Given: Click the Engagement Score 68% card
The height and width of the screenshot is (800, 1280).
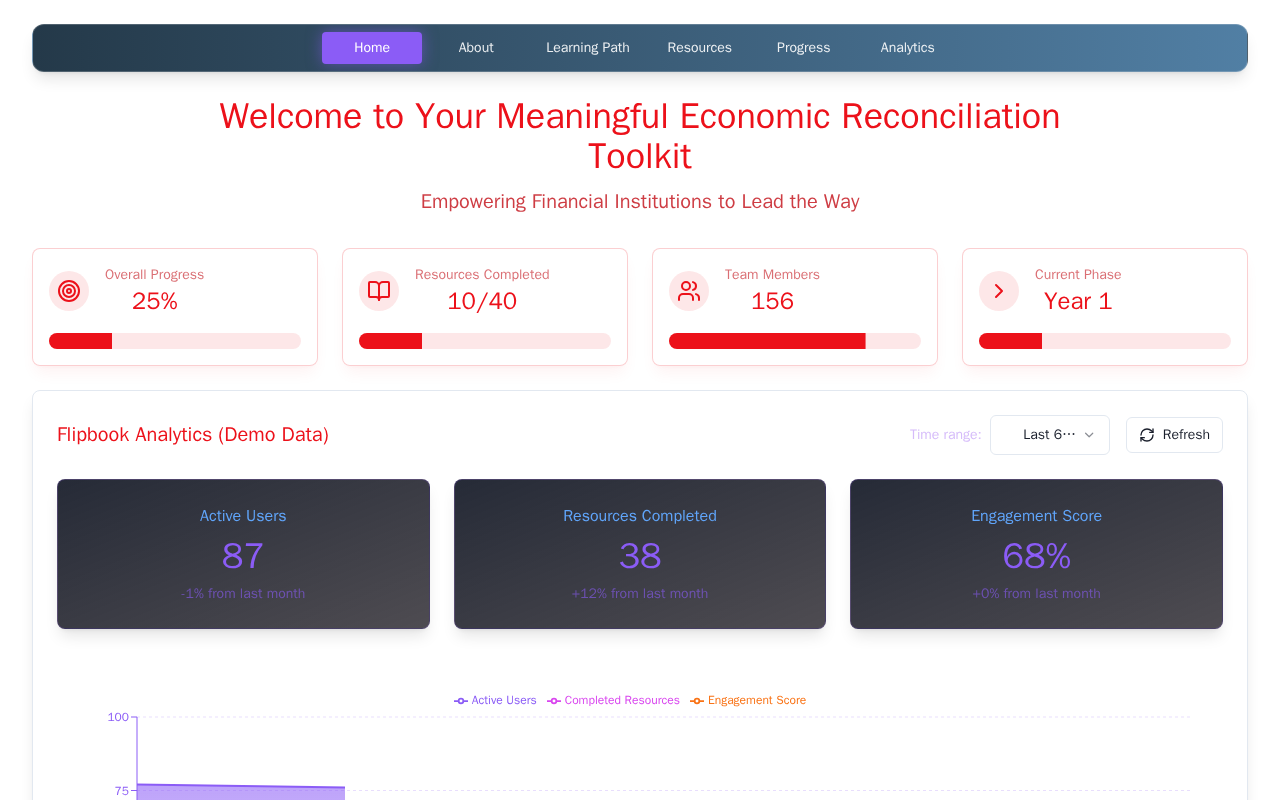Looking at the screenshot, I should coord(1036,554).
